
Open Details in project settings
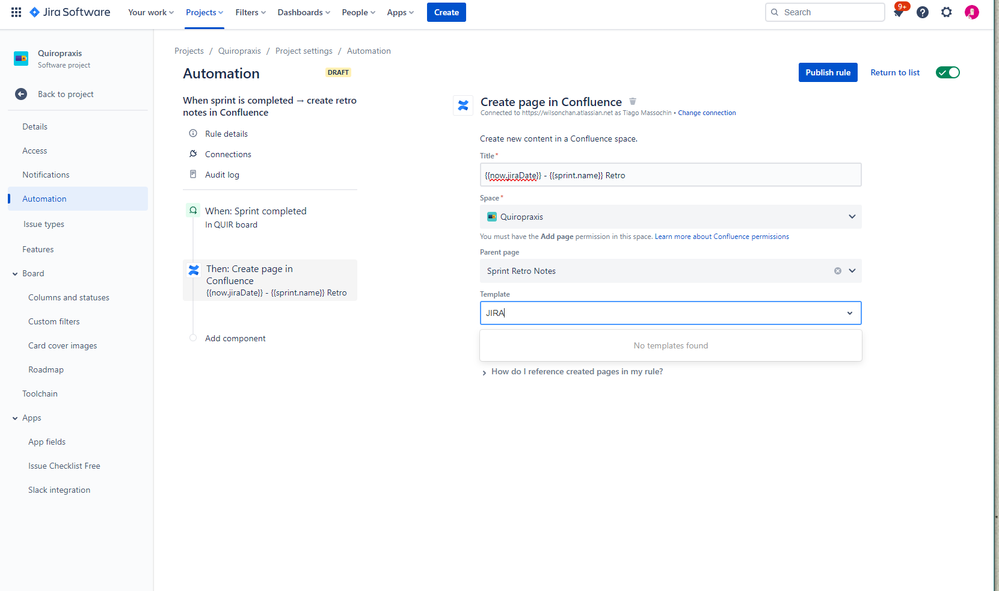[34, 127]
